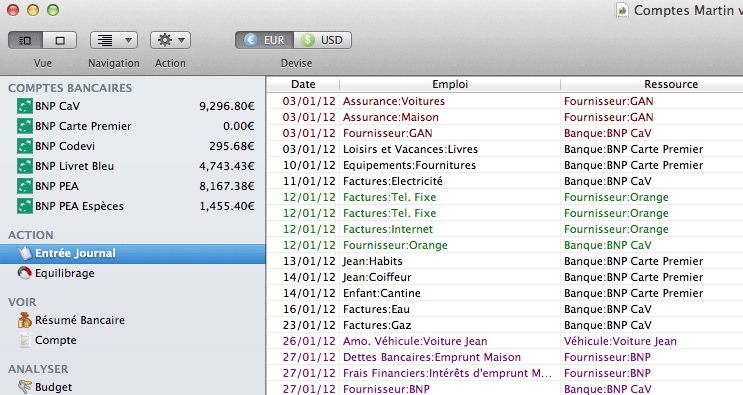Click the BNP PEA account icon
This screenshot has height=395, width=743.
click(x=25, y=186)
